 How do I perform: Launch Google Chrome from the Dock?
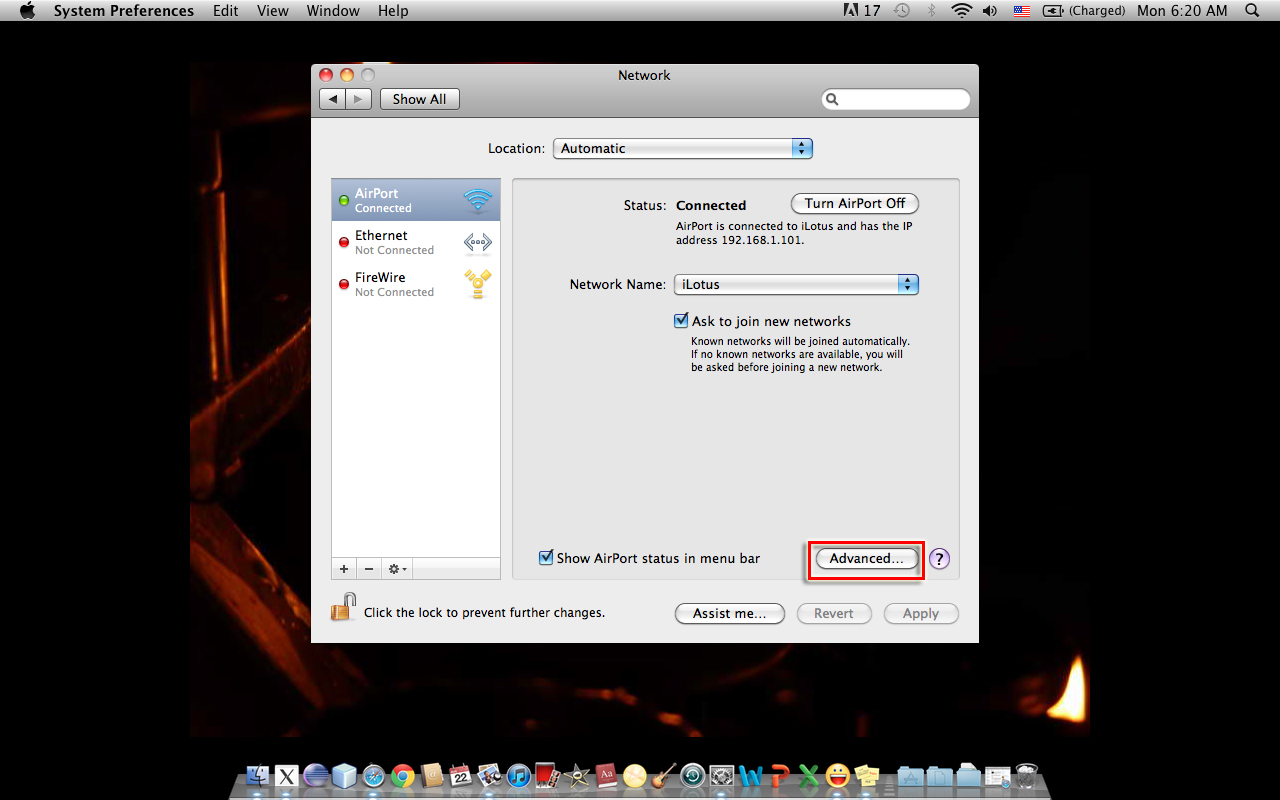click(x=403, y=776)
